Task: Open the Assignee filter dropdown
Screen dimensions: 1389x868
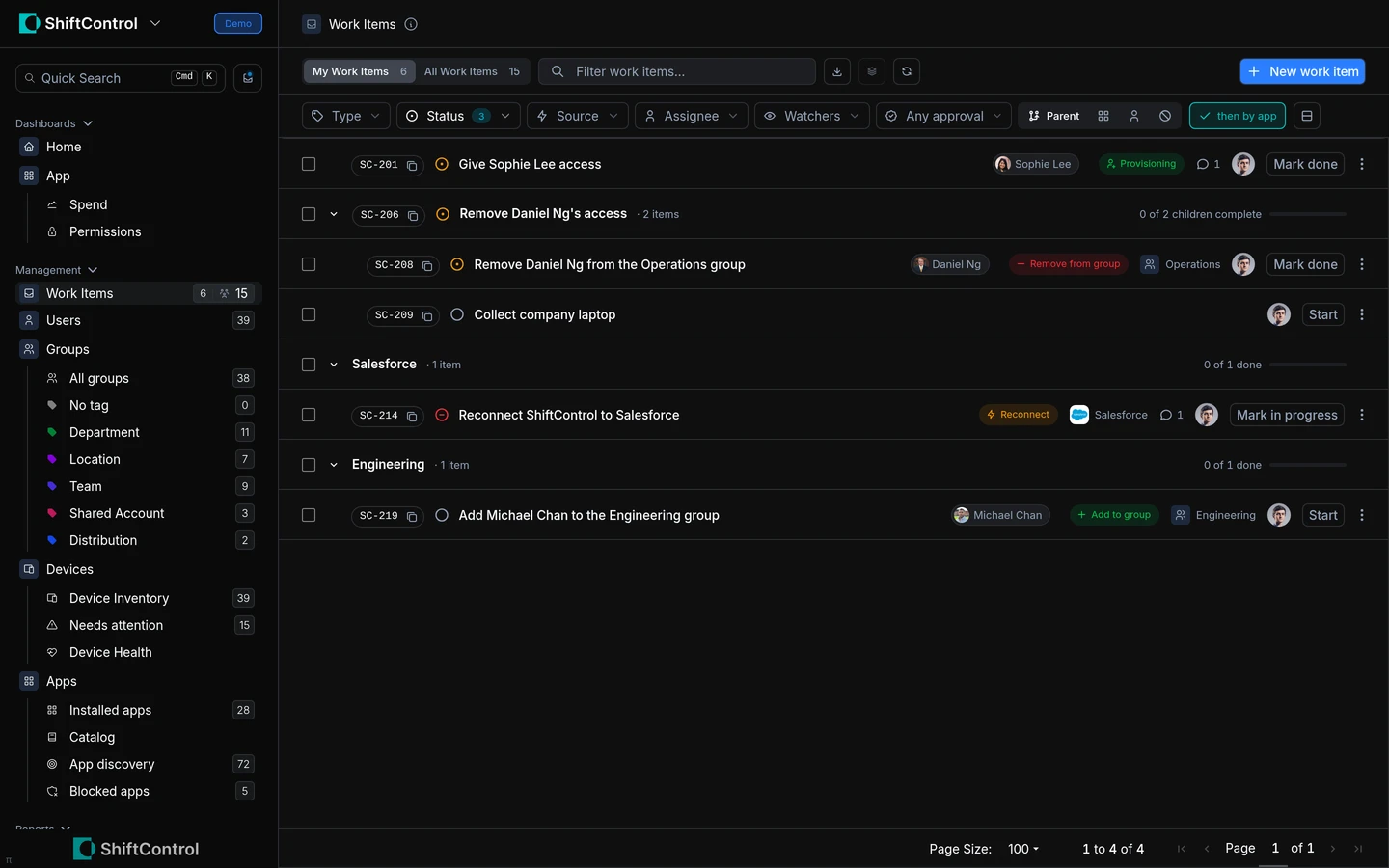Action: [692, 116]
